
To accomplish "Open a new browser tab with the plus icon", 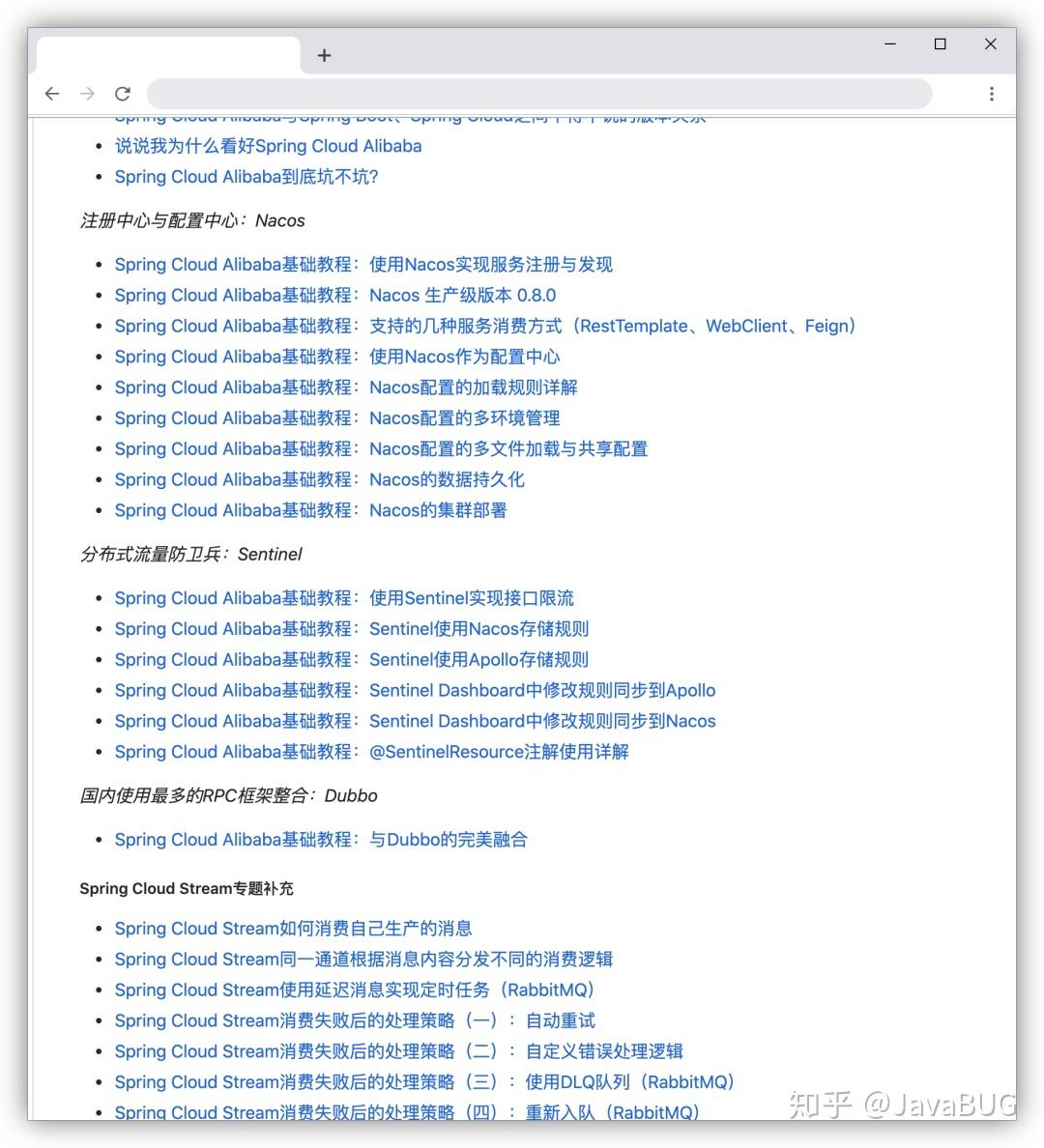I will point(324,55).
